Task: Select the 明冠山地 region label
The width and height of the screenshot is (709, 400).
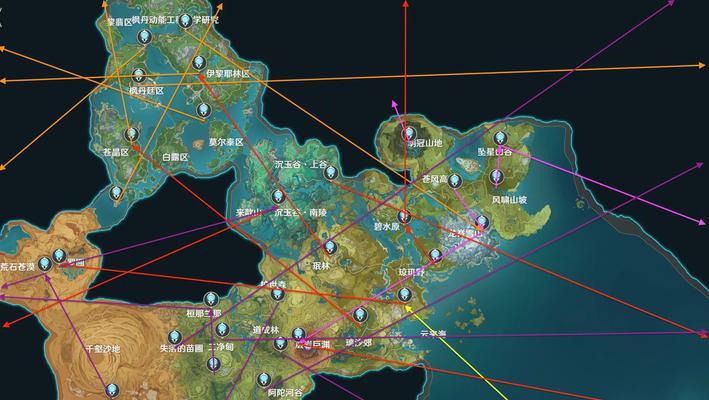Action: pyautogui.click(x=424, y=143)
